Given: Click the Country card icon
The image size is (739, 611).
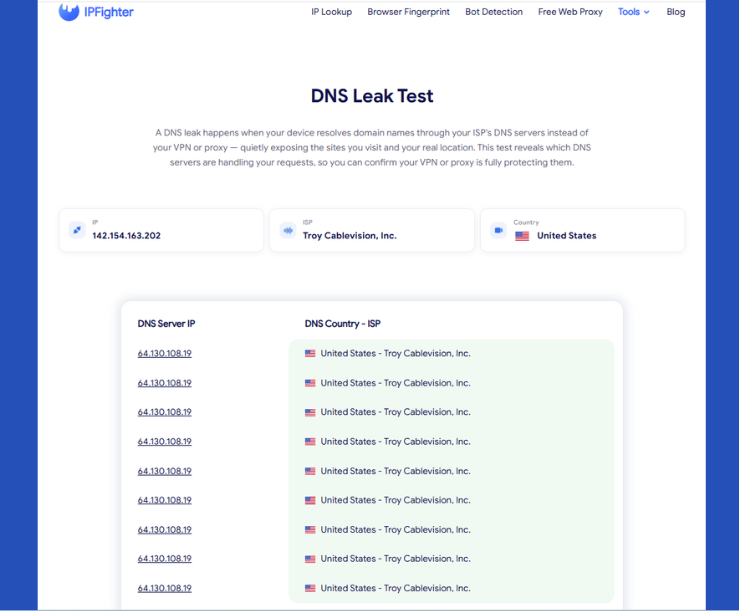Looking at the screenshot, I should click(498, 230).
